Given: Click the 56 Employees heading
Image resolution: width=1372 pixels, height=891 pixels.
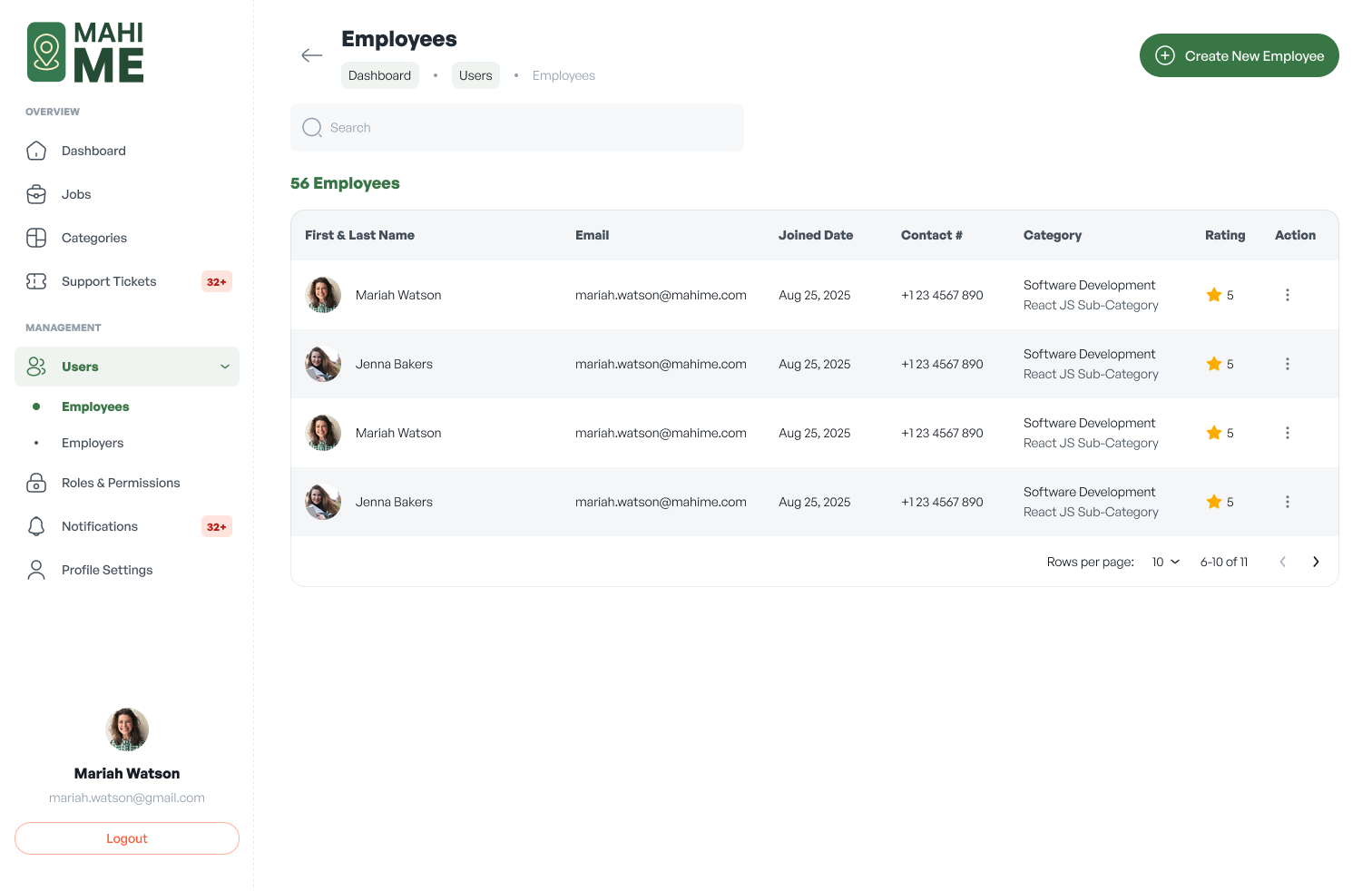Looking at the screenshot, I should tap(345, 183).
